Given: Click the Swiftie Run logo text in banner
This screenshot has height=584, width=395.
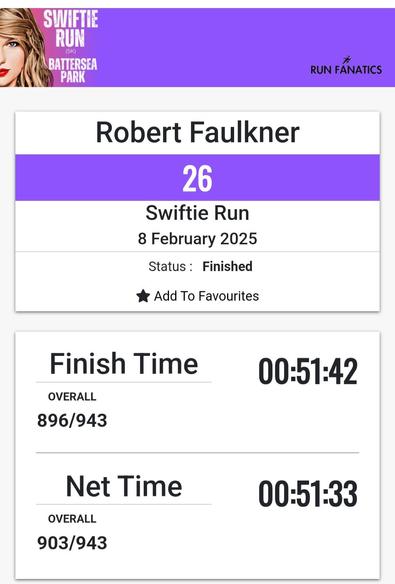Looking at the screenshot, I should [x=71, y=29].
